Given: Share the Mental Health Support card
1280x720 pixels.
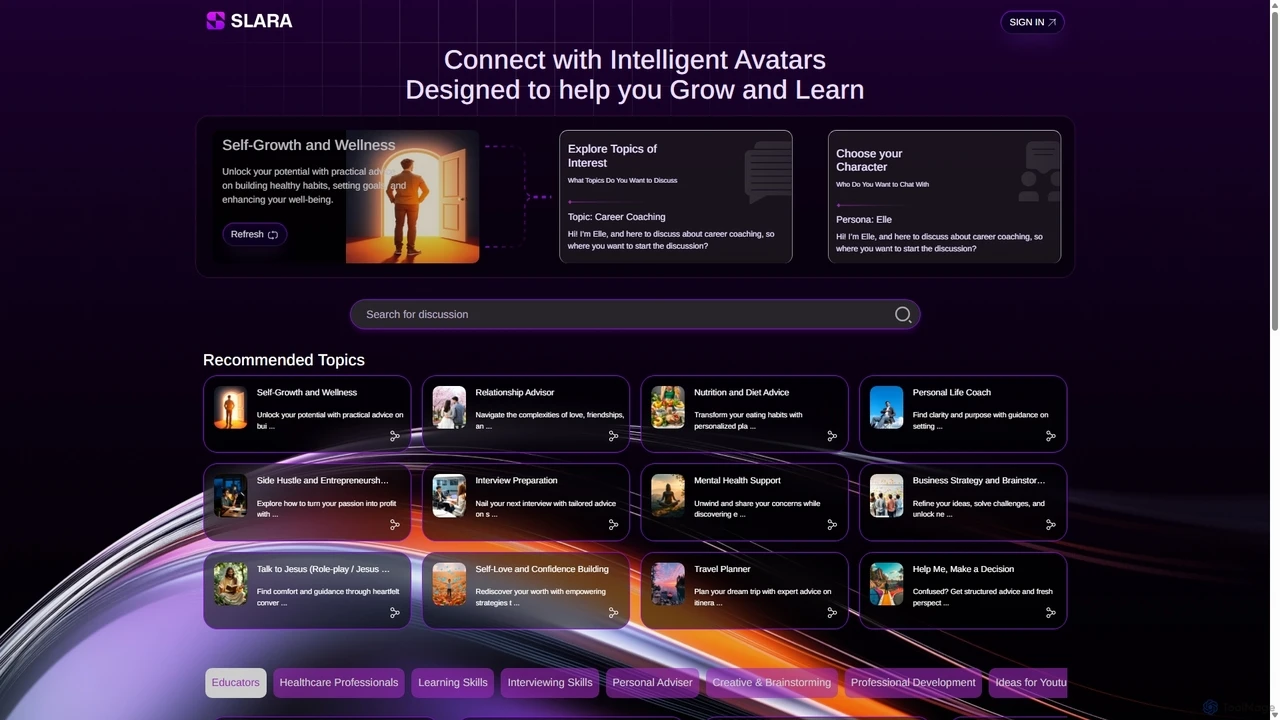Looking at the screenshot, I should click(832, 524).
